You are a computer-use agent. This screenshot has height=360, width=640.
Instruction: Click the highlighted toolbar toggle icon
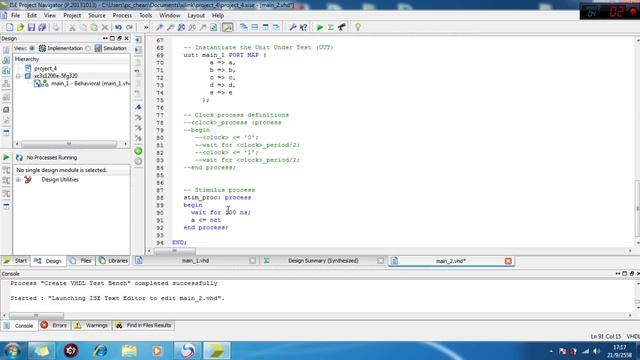(227, 27)
